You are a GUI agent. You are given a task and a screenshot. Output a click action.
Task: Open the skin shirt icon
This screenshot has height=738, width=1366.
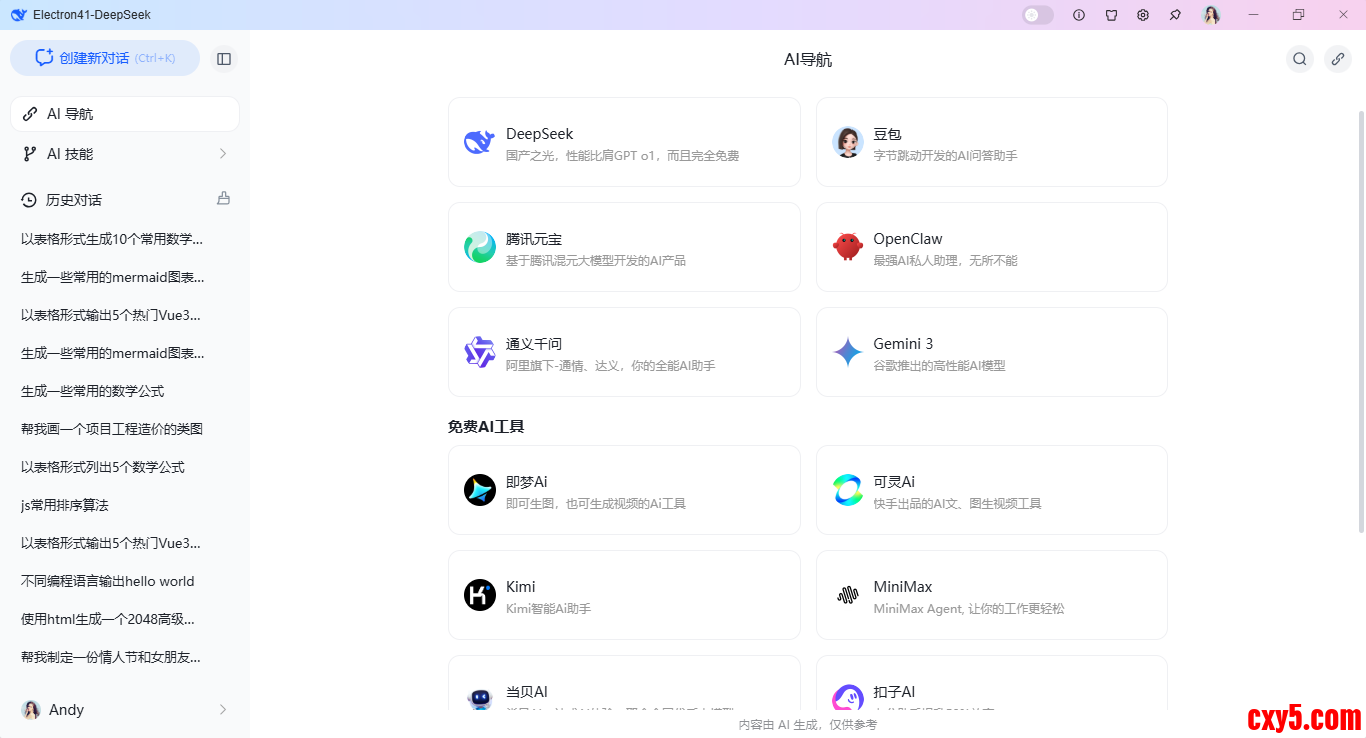(x=1111, y=15)
